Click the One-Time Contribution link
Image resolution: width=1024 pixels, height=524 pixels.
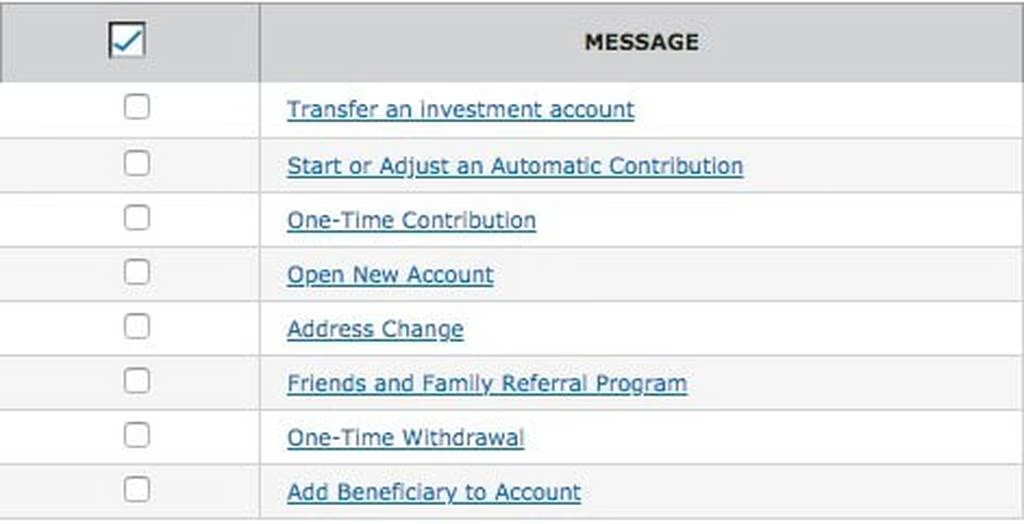411,220
